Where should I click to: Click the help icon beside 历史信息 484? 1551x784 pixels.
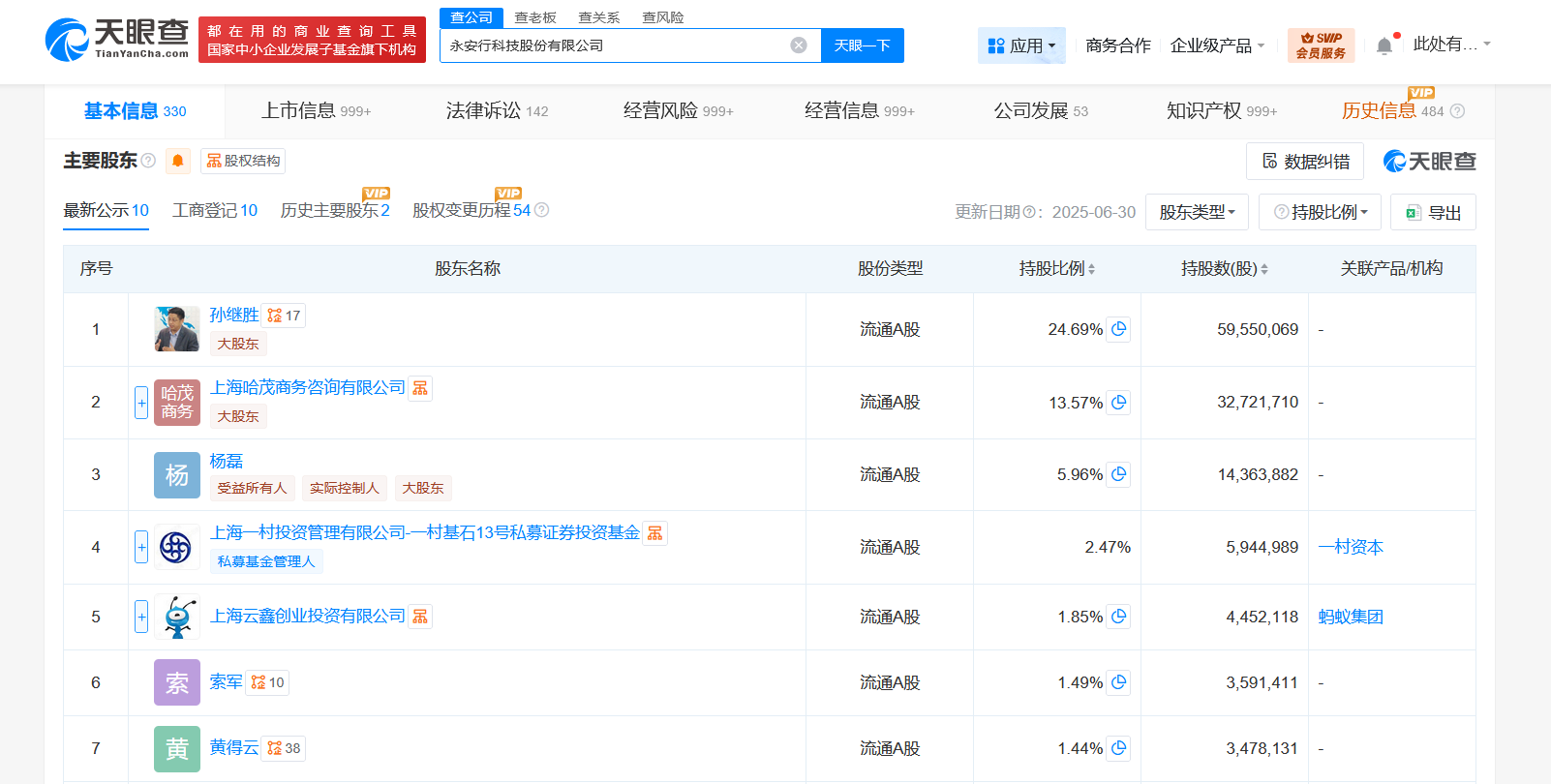click(x=1458, y=111)
